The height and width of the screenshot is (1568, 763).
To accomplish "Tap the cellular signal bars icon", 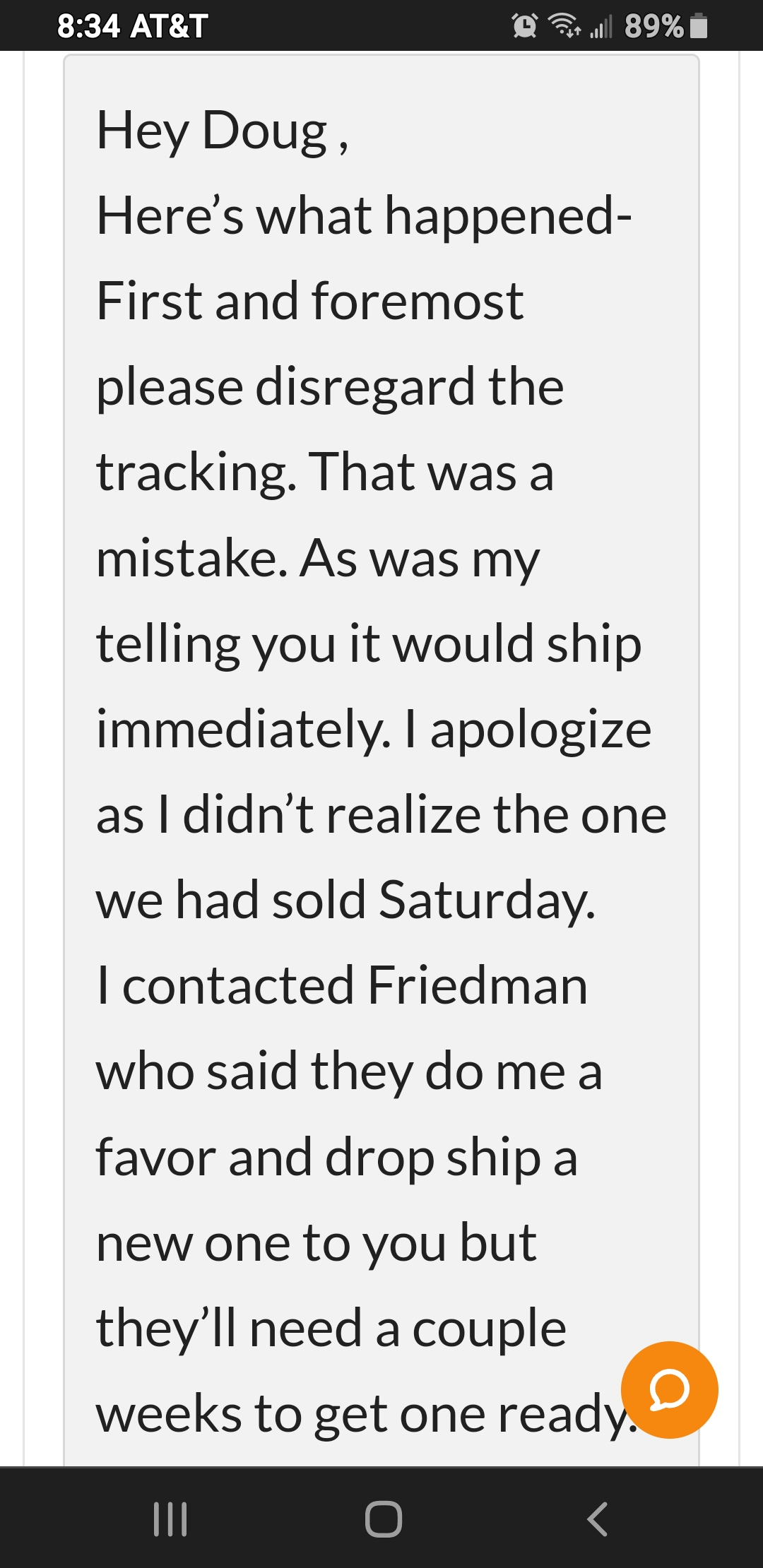I will (x=601, y=27).
